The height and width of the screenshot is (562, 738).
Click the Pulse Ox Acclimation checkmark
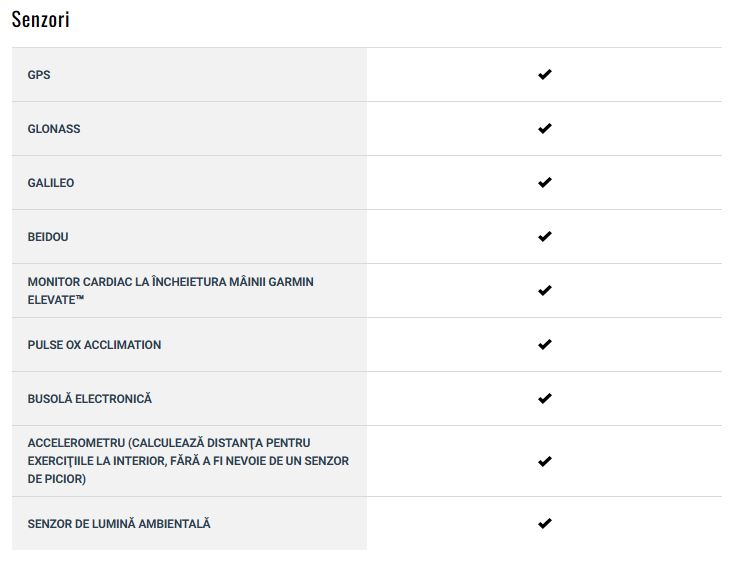coord(545,345)
